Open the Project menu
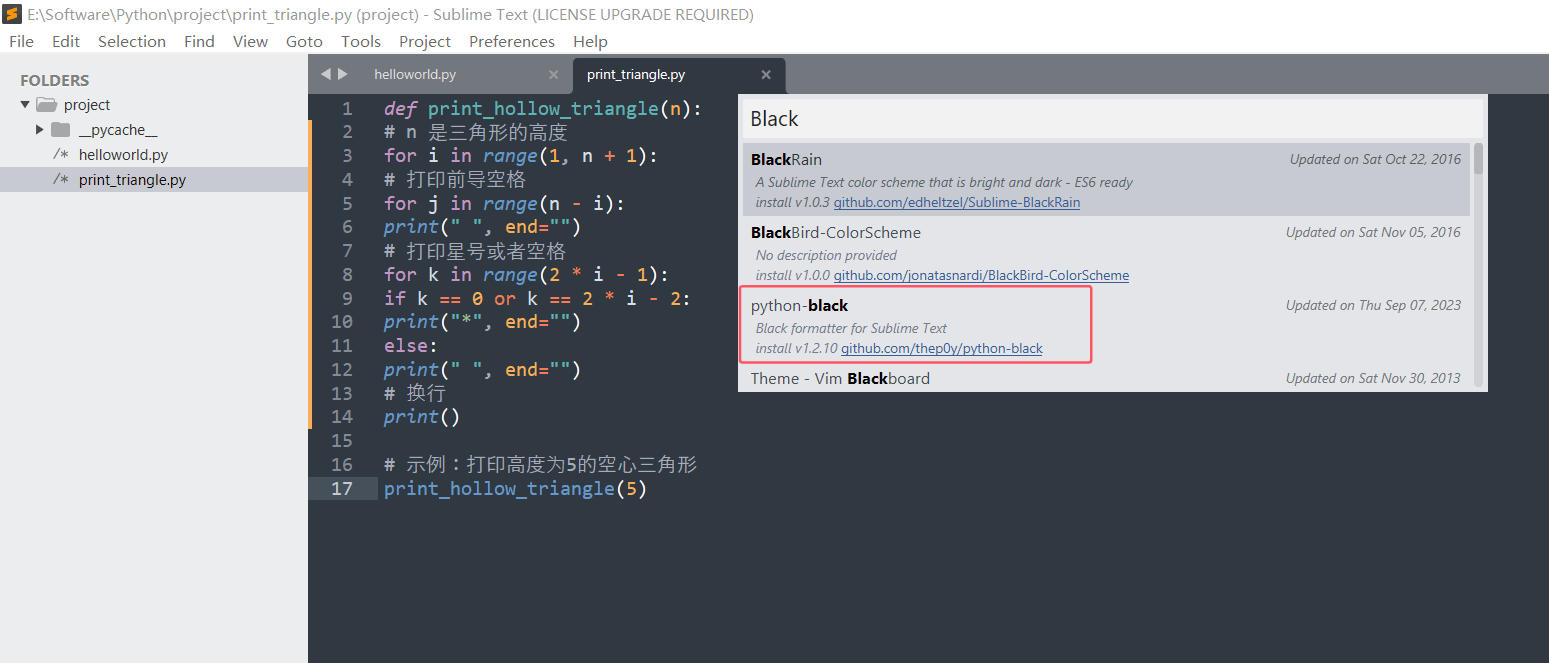The width and height of the screenshot is (1549, 663). tap(425, 41)
